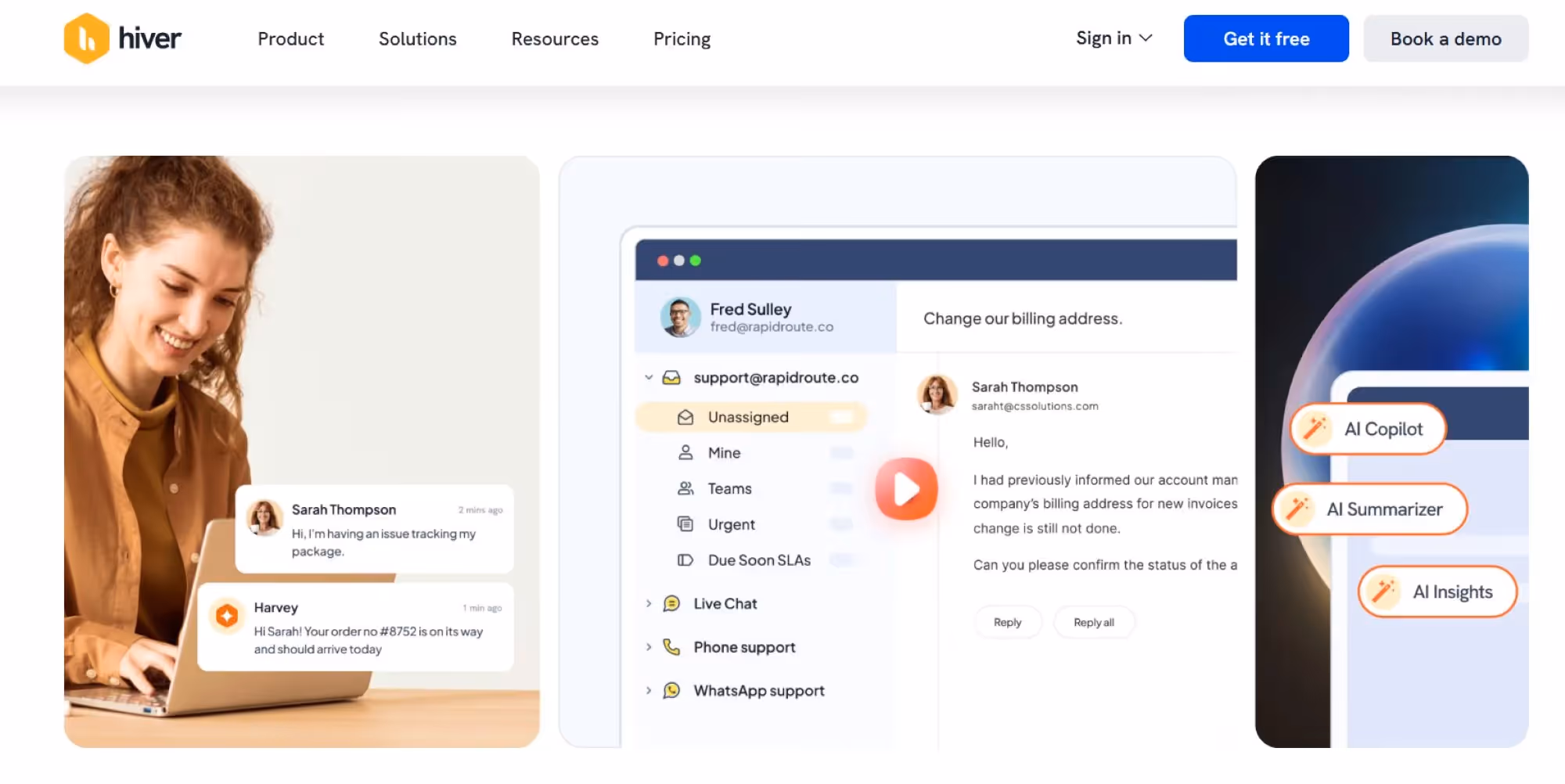Screen dimensions: 1565x784
Task: Expand the WhatsApp support section chevron
Action: [x=649, y=690]
